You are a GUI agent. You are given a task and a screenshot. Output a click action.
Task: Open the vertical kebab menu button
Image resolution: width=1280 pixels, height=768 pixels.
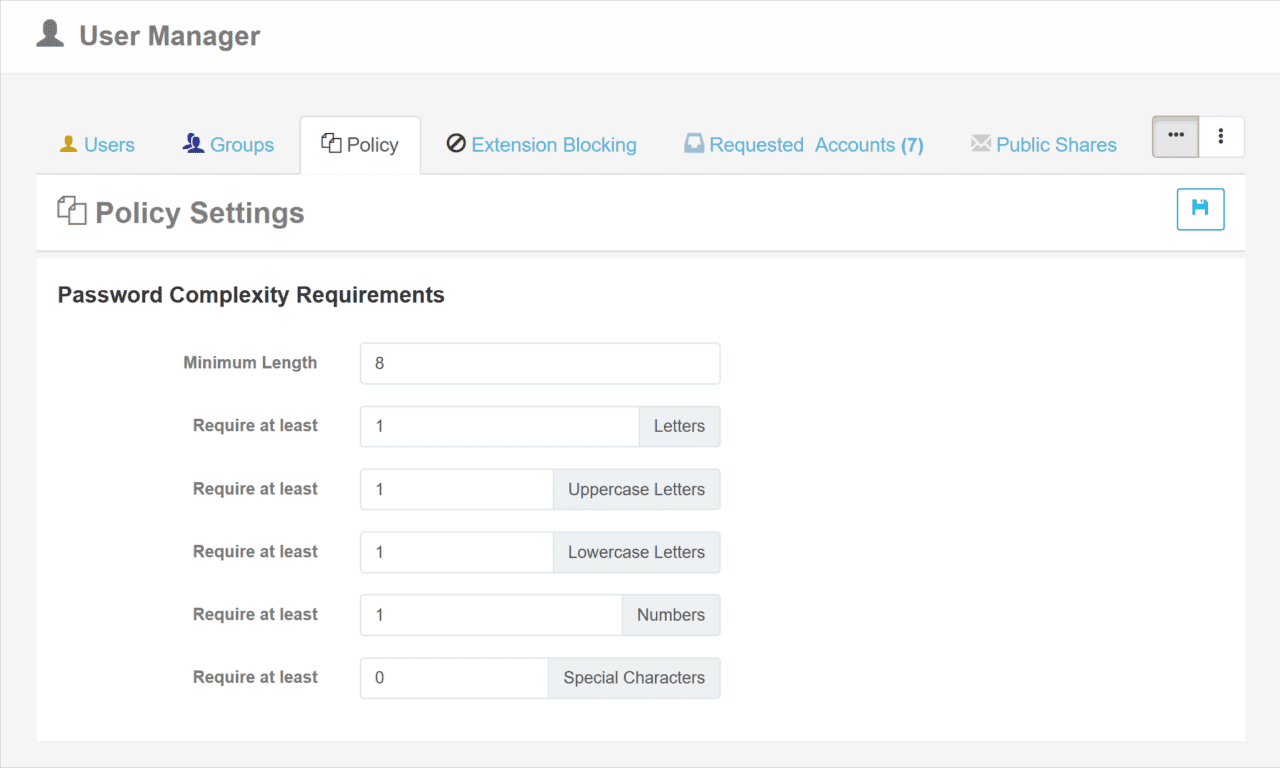(x=1221, y=136)
